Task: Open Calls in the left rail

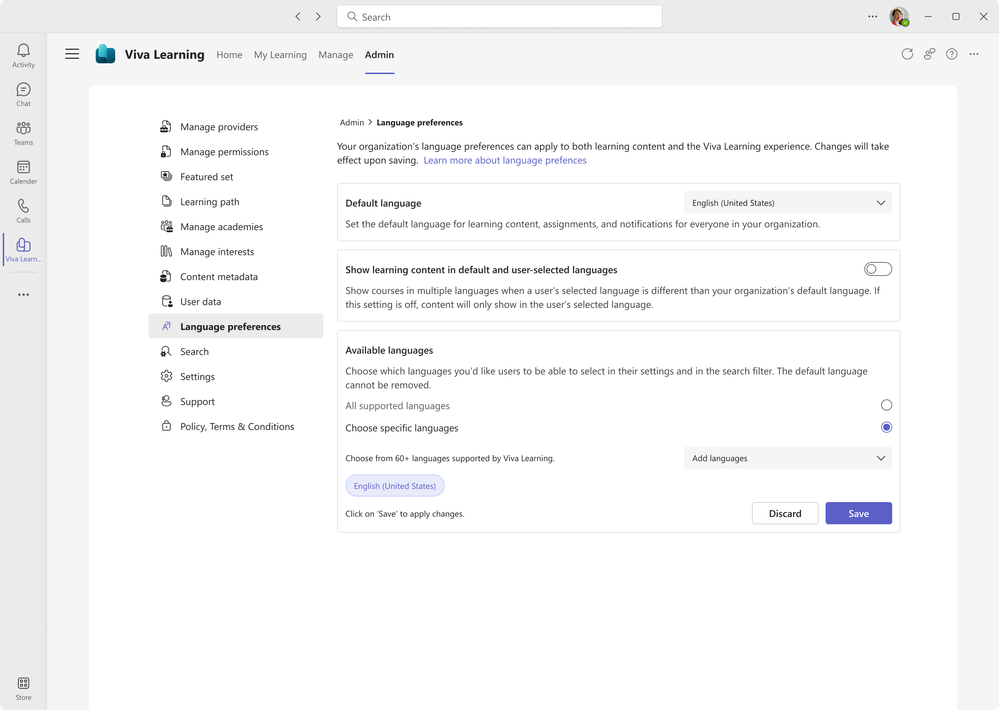Action: click(24, 211)
